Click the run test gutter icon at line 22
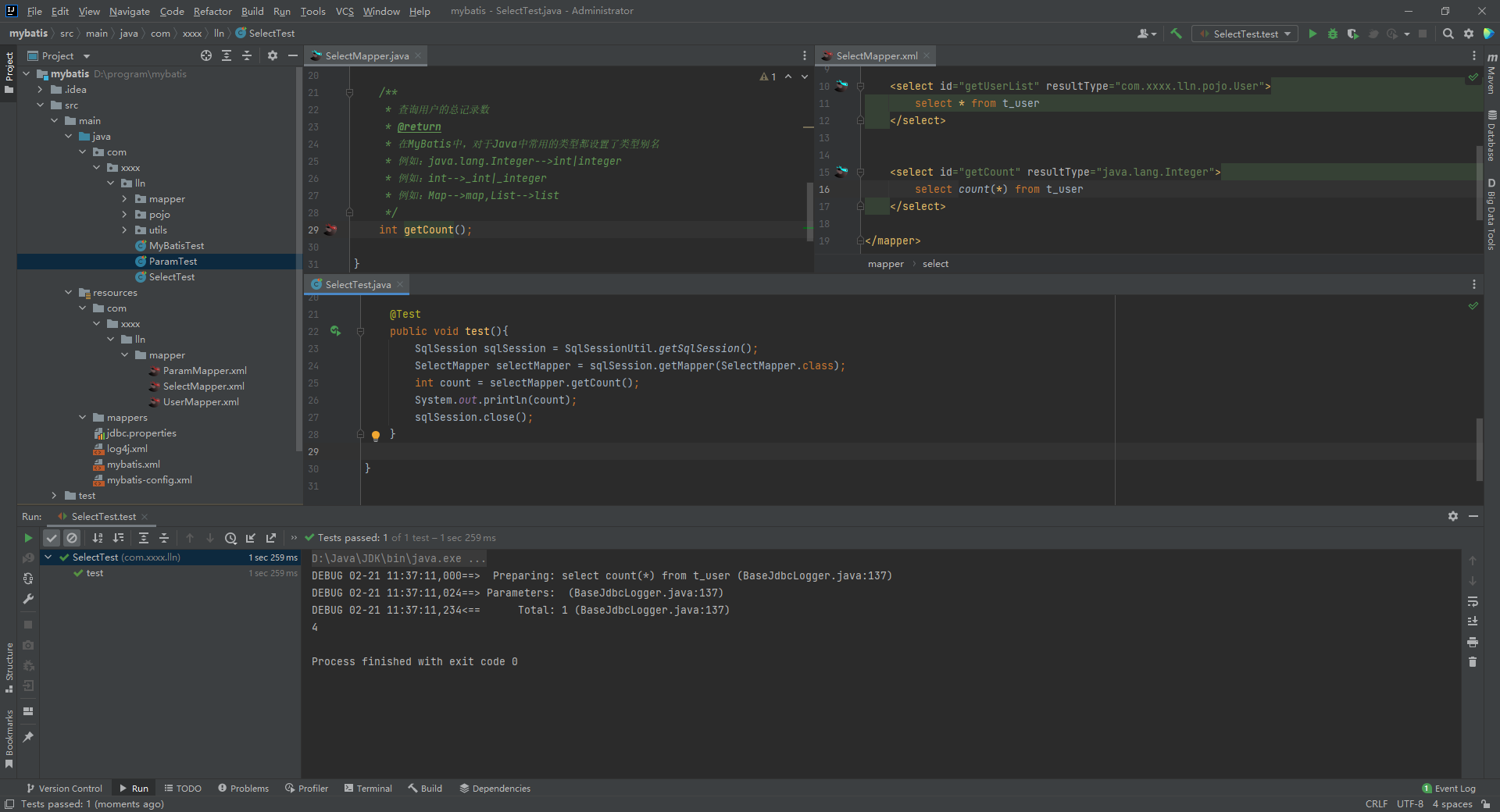Viewport: 1500px width, 812px height. pyautogui.click(x=335, y=331)
